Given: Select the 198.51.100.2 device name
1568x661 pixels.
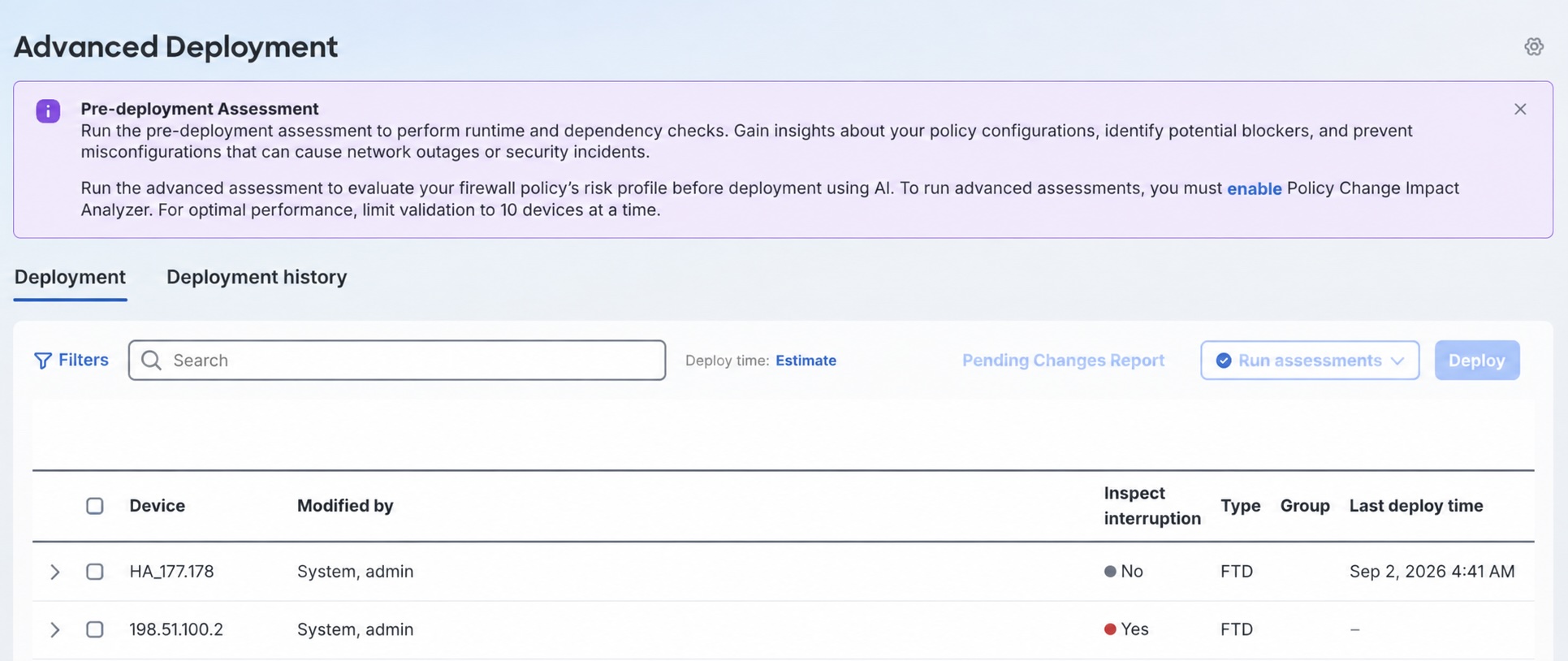Looking at the screenshot, I should click(x=176, y=629).
